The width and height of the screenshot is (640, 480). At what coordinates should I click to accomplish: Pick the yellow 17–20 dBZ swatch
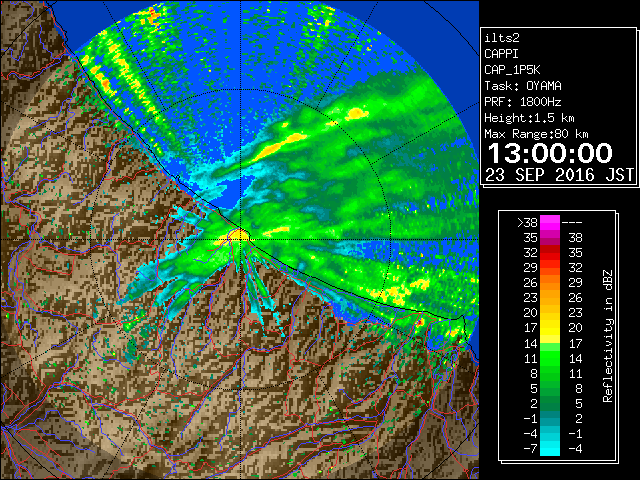tap(550, 328)
